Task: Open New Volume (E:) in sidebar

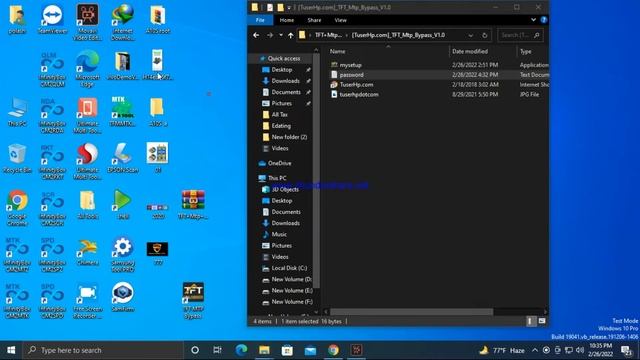Action: [292, 291]
